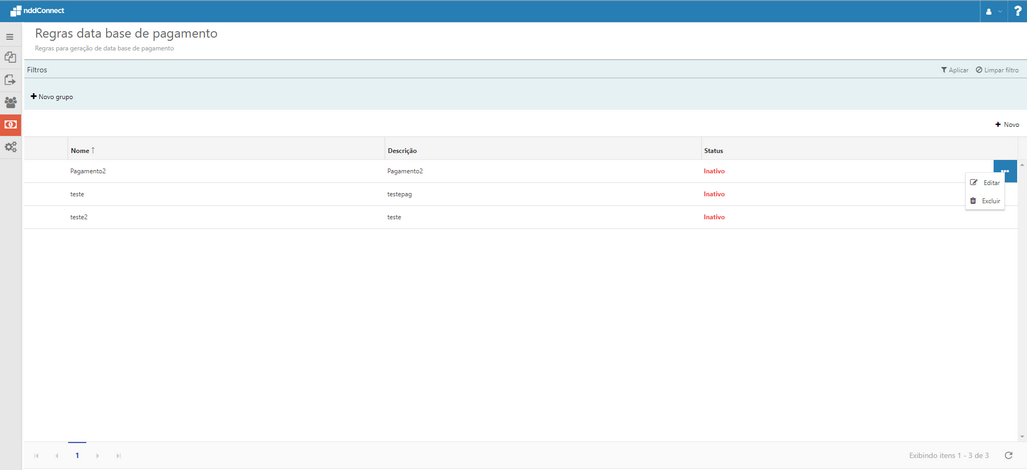
Task: Sort by the Nome column header
Action: [80, 151]
